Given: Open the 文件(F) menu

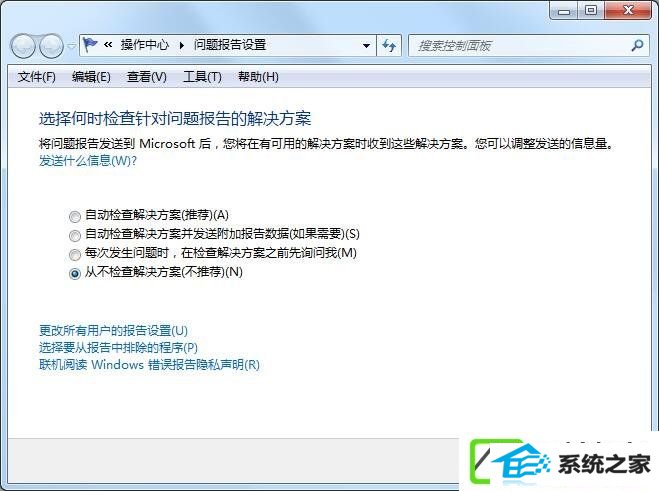Looking at the screenshot, I should pyautogui.click(x=37, y=77).
